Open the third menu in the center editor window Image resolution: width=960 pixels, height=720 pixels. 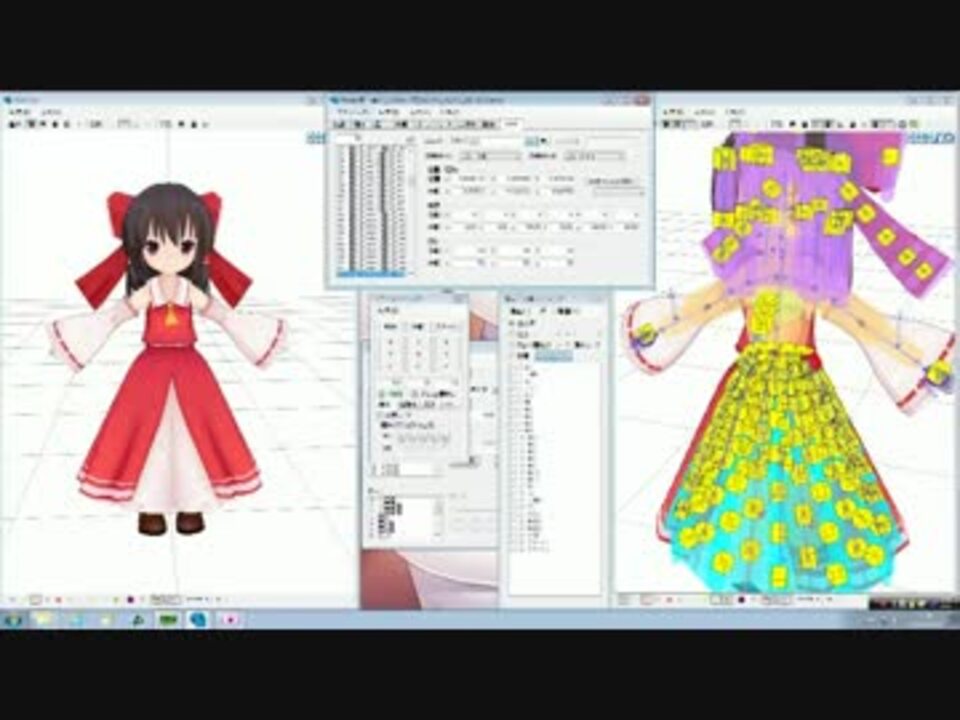(x=420, y=112)
